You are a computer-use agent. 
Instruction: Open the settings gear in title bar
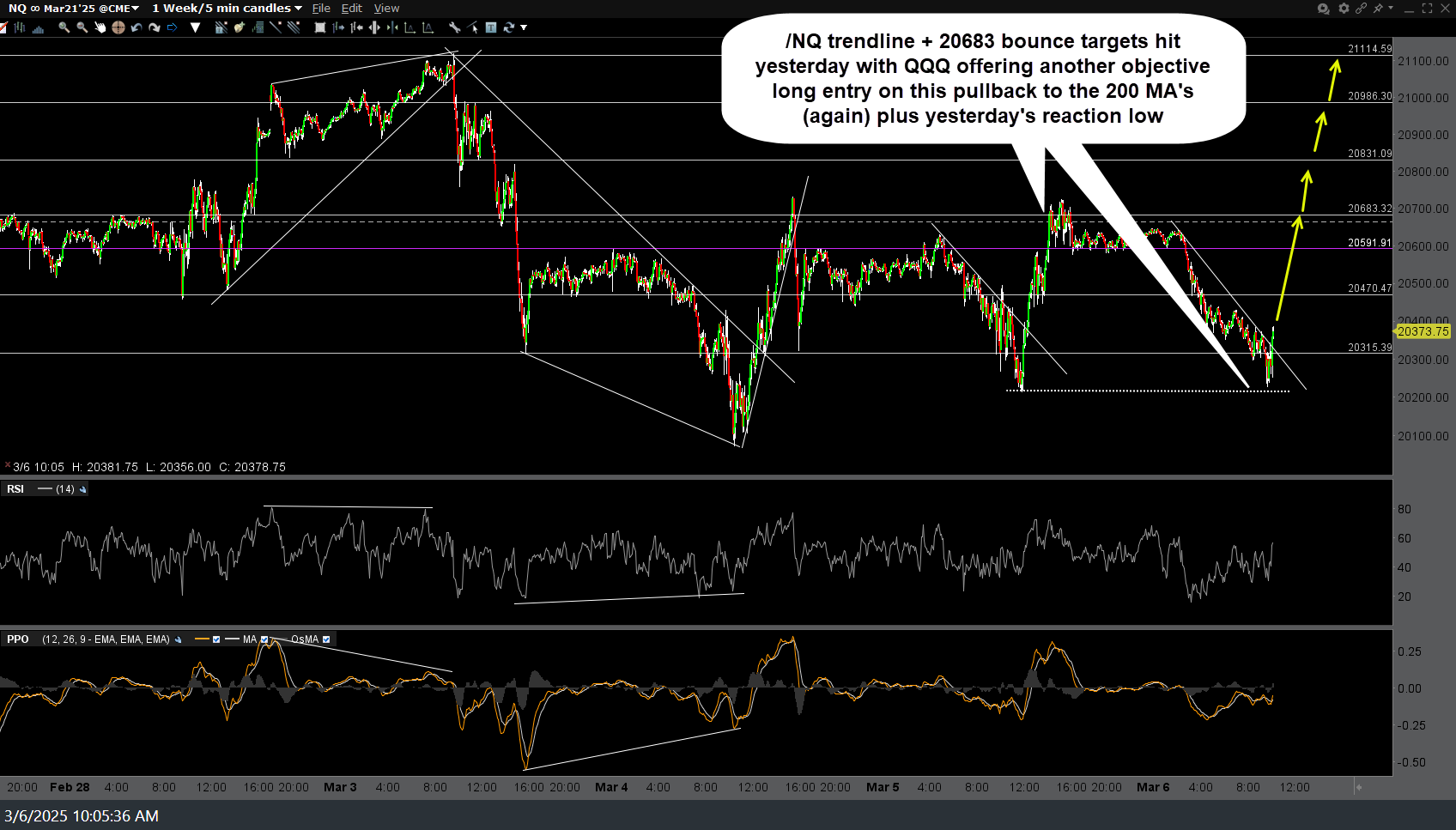pyautogui.click(x=1344, y=9)
